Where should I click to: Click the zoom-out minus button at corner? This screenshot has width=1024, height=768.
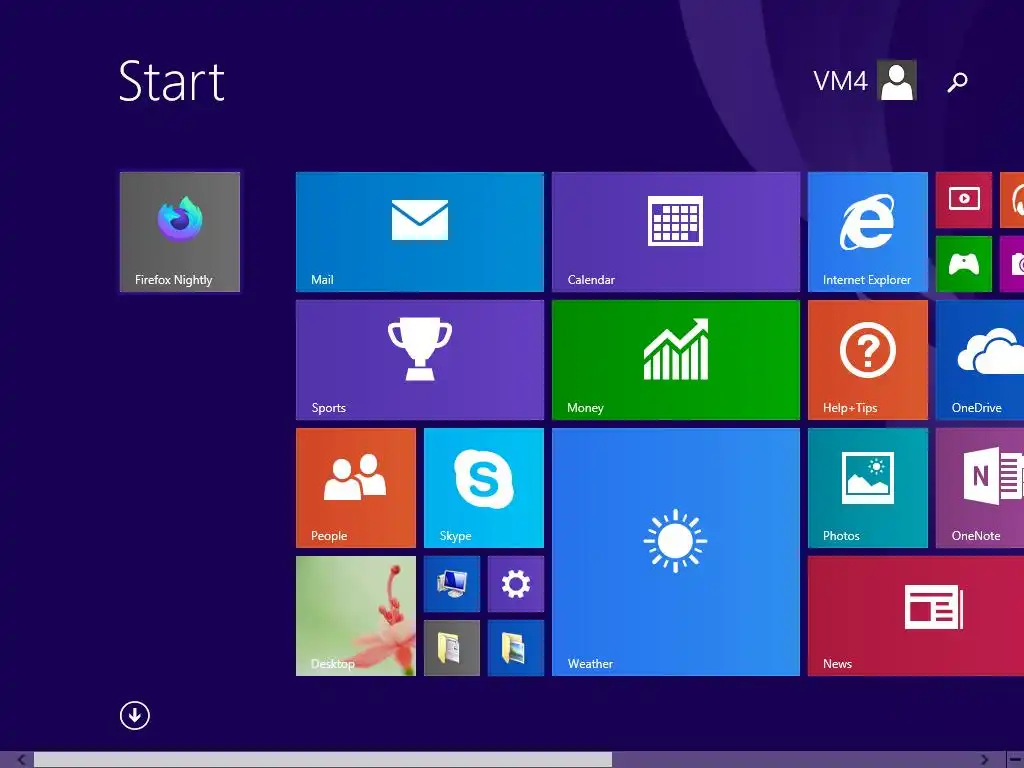[1014, 760]
